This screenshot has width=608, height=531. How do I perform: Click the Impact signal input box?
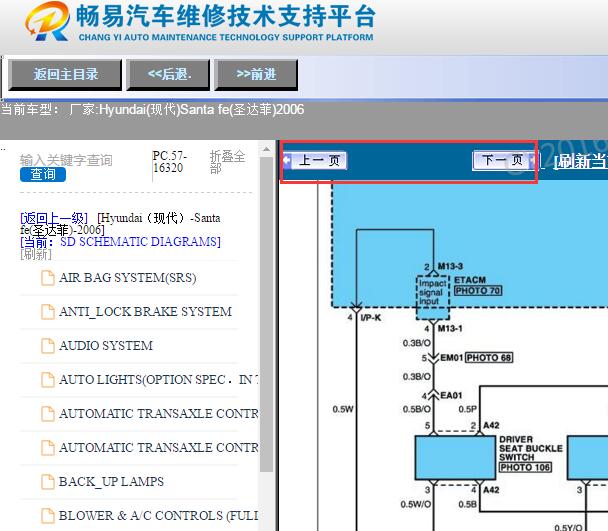pos(433,297)
